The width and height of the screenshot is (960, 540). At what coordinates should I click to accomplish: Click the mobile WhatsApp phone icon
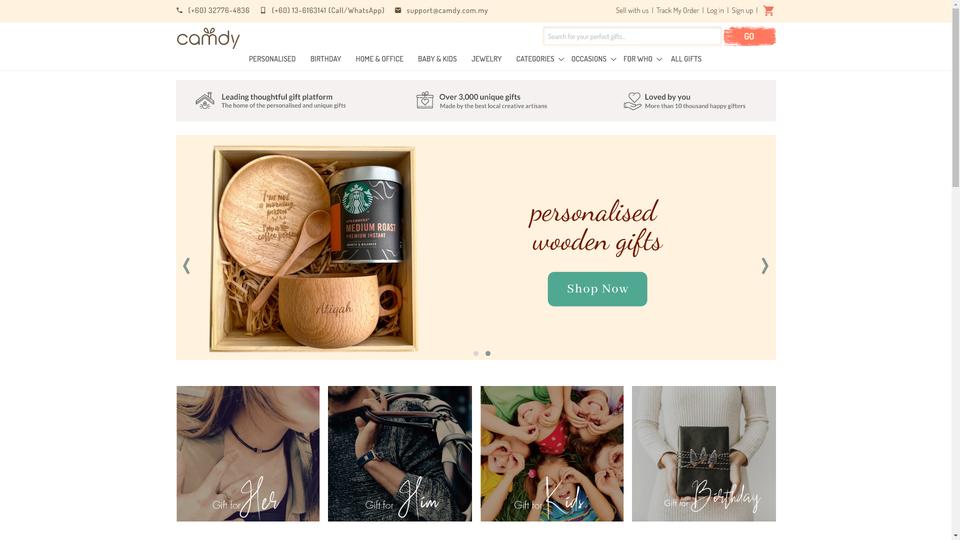[263, 10]
